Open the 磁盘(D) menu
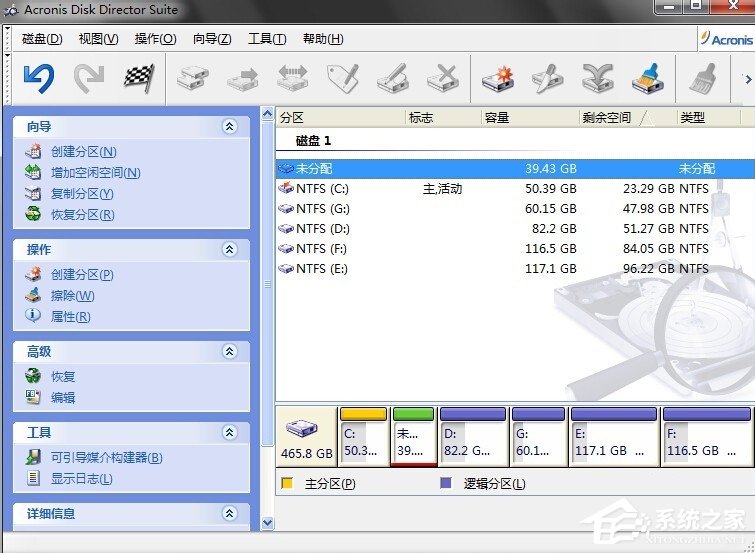 [x=42, y=39]
